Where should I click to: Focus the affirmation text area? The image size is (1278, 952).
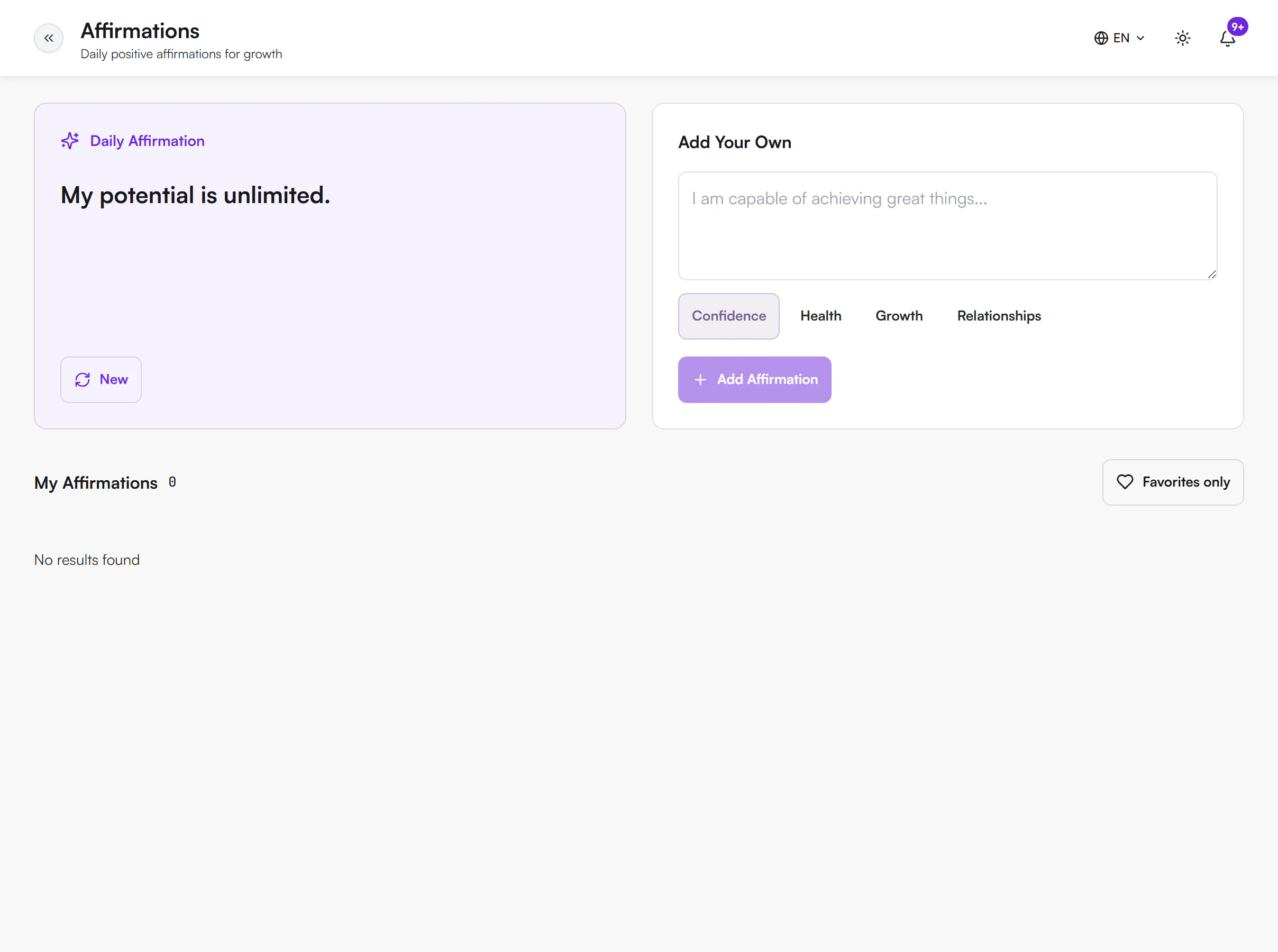[947, 226]
